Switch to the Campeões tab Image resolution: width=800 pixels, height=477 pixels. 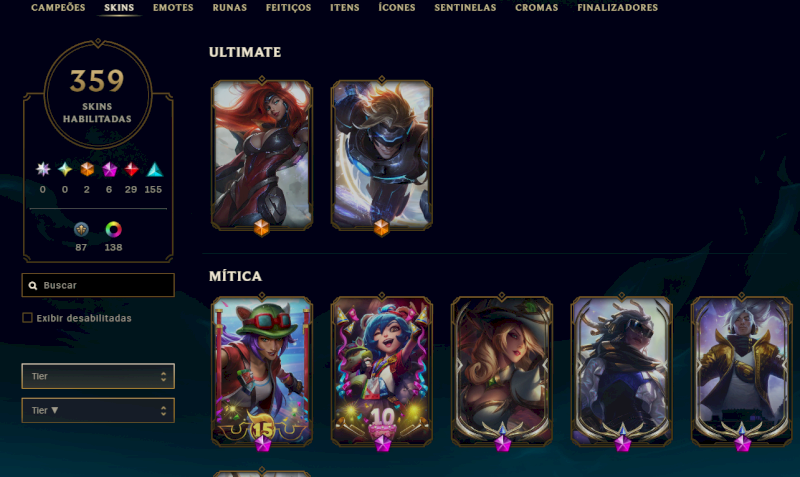(58, 8)
